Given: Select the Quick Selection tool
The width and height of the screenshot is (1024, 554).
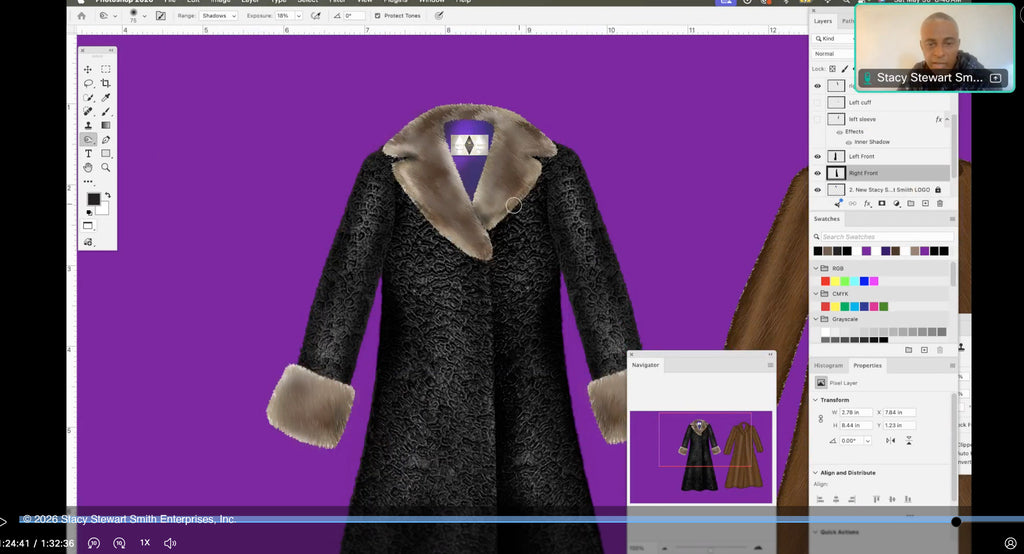Looking at the screenshot, I should 88,97.
